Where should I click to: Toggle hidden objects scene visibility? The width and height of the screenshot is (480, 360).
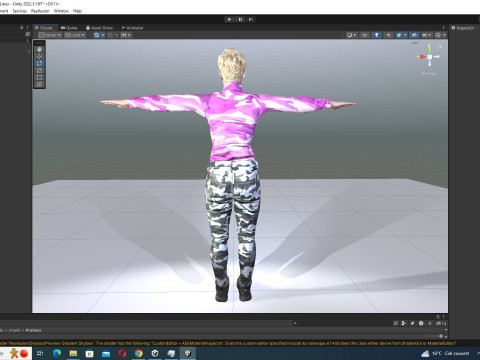pyautogui.click(x=414, y=35)
